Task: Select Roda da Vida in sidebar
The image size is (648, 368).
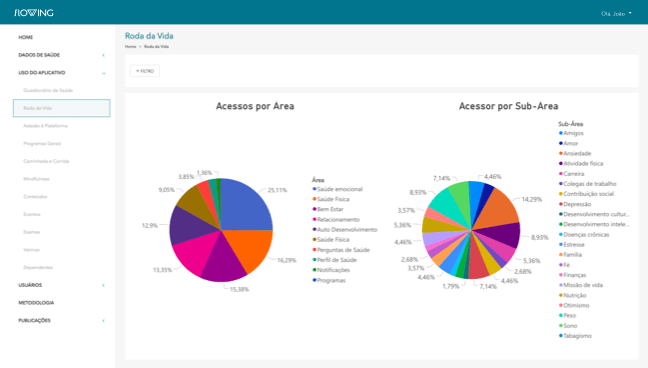Action: (x=62, y=108)
